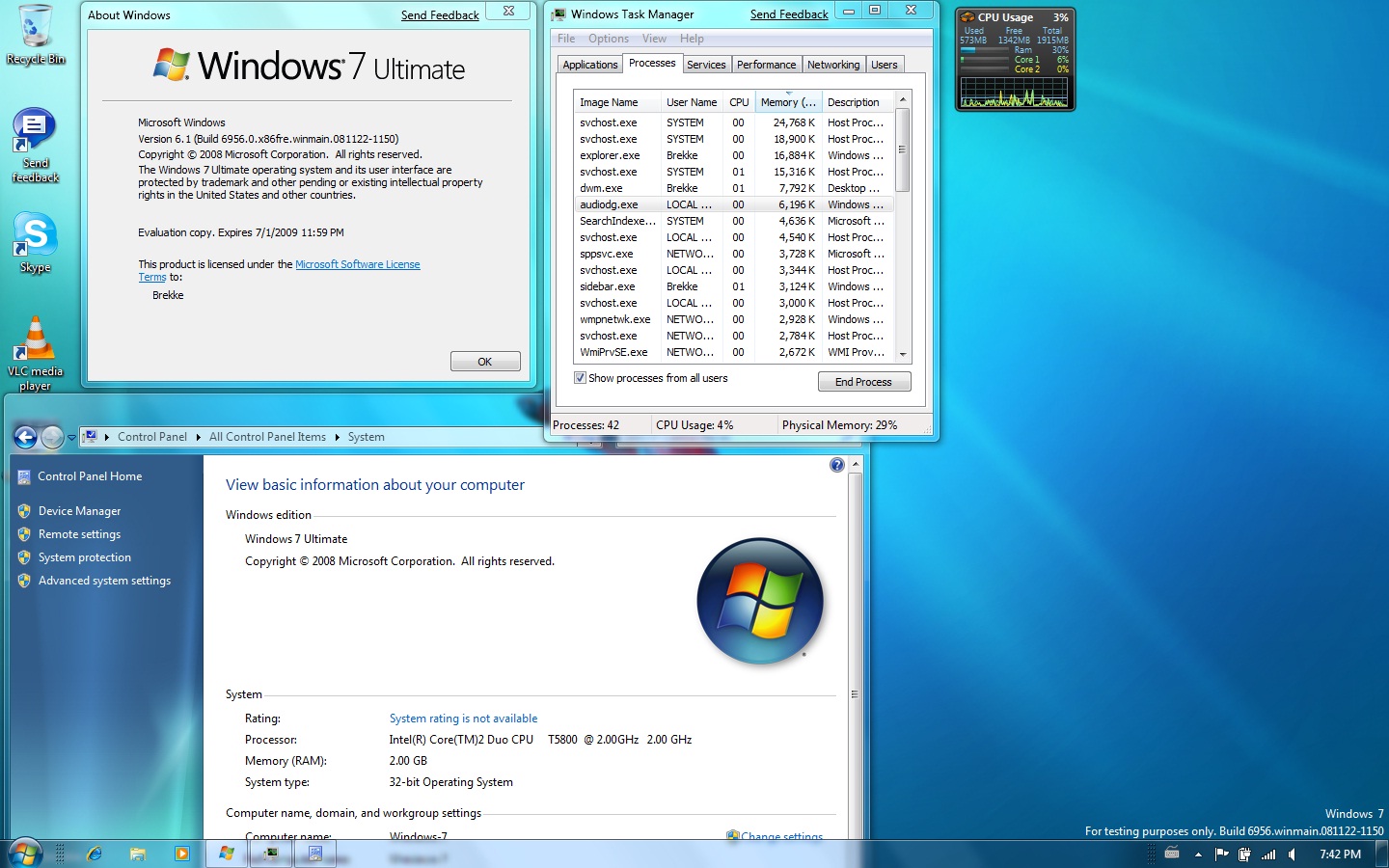Switch to the Performance tab

(766, 65)
